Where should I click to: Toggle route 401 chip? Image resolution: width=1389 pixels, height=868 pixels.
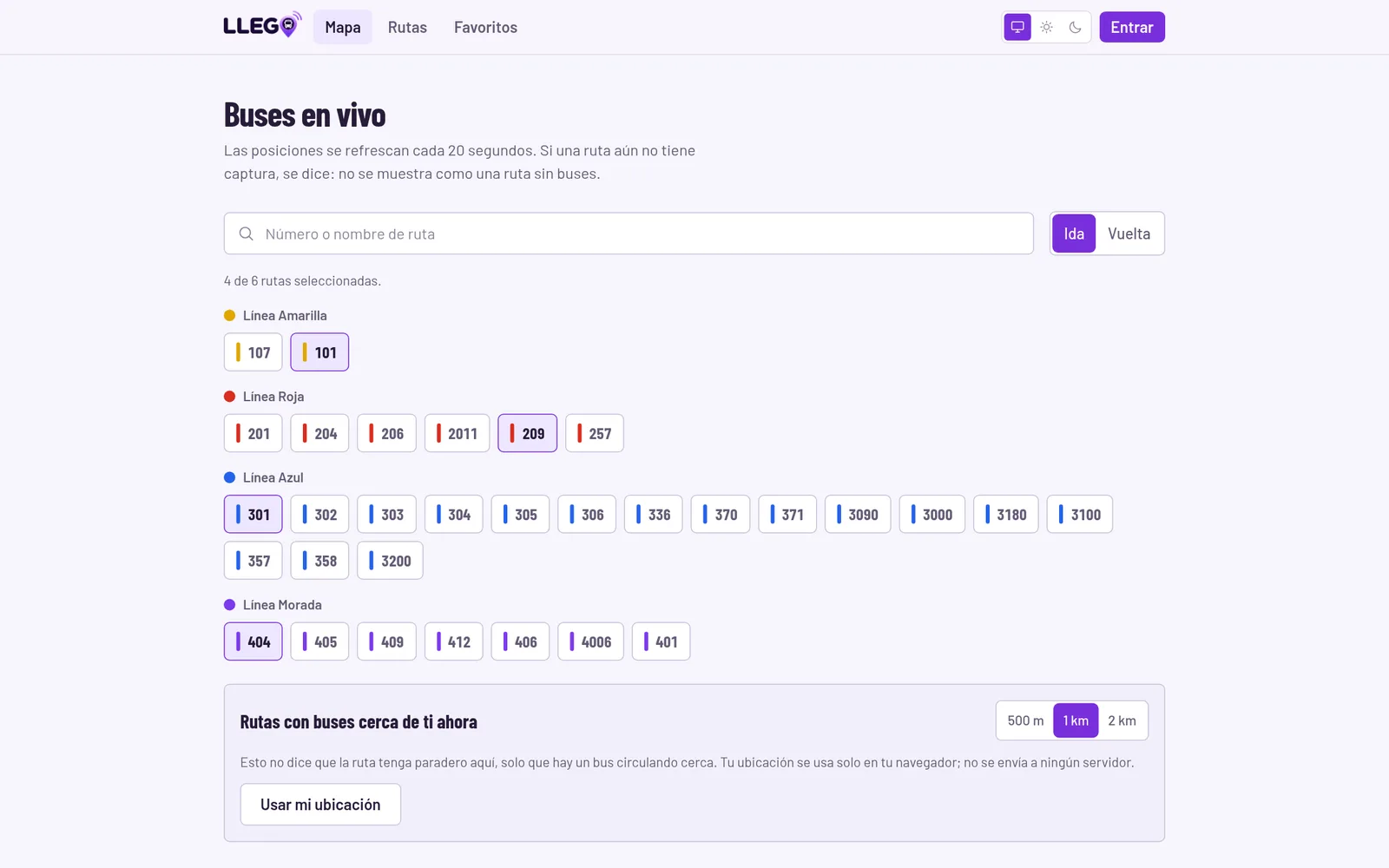(x=661, y=641)
